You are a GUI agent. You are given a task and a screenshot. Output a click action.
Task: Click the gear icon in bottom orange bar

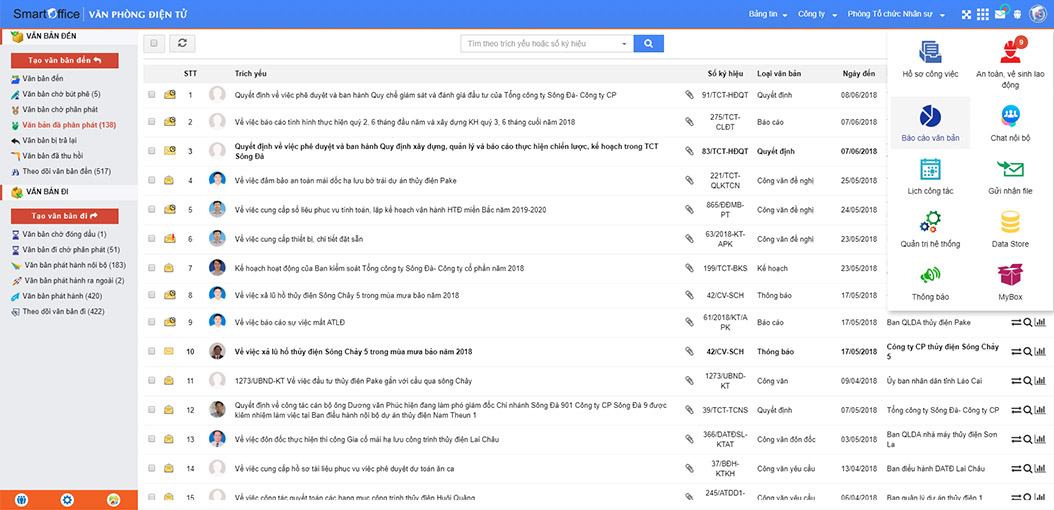tap(67, 500)
